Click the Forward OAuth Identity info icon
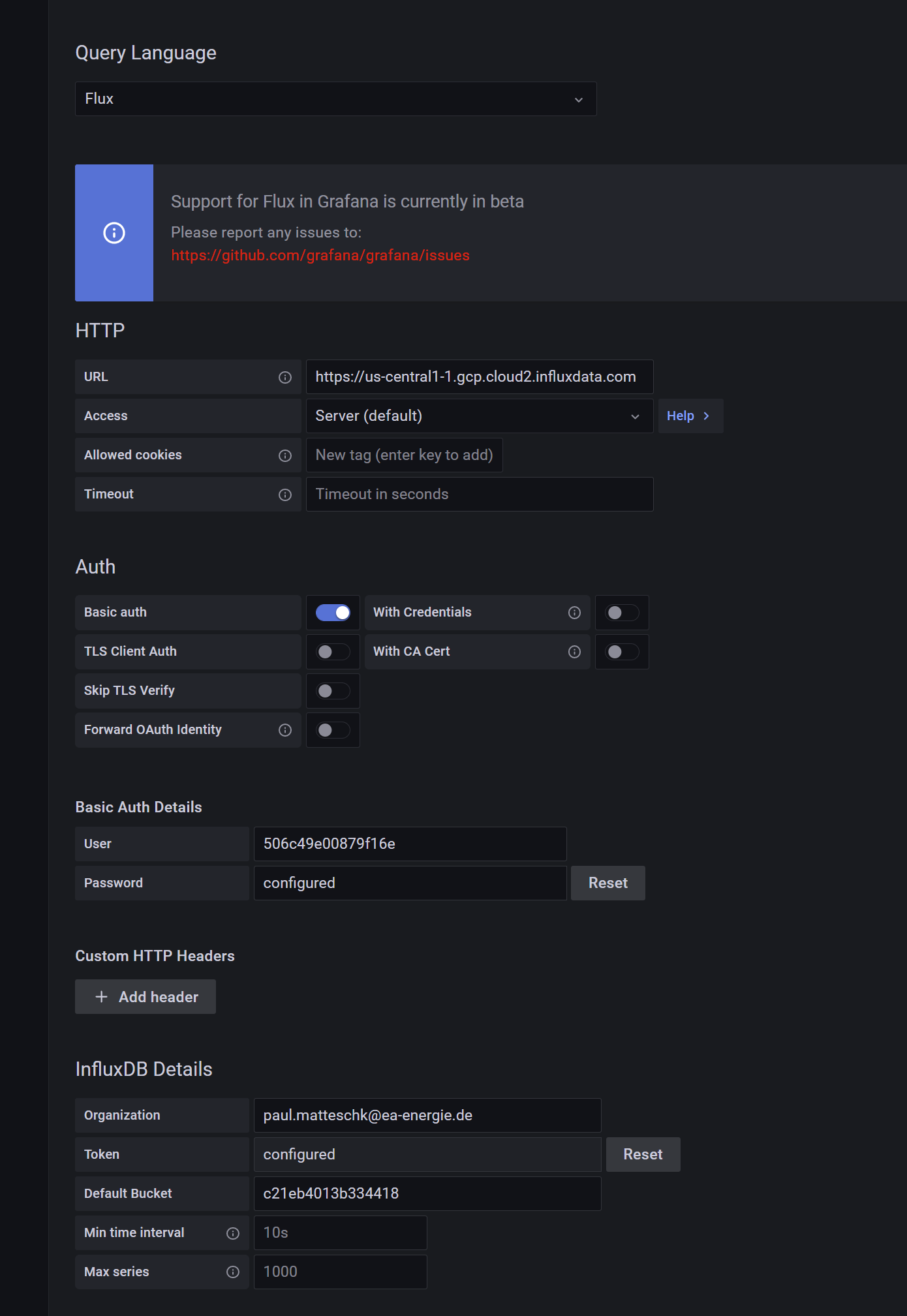 285,730
